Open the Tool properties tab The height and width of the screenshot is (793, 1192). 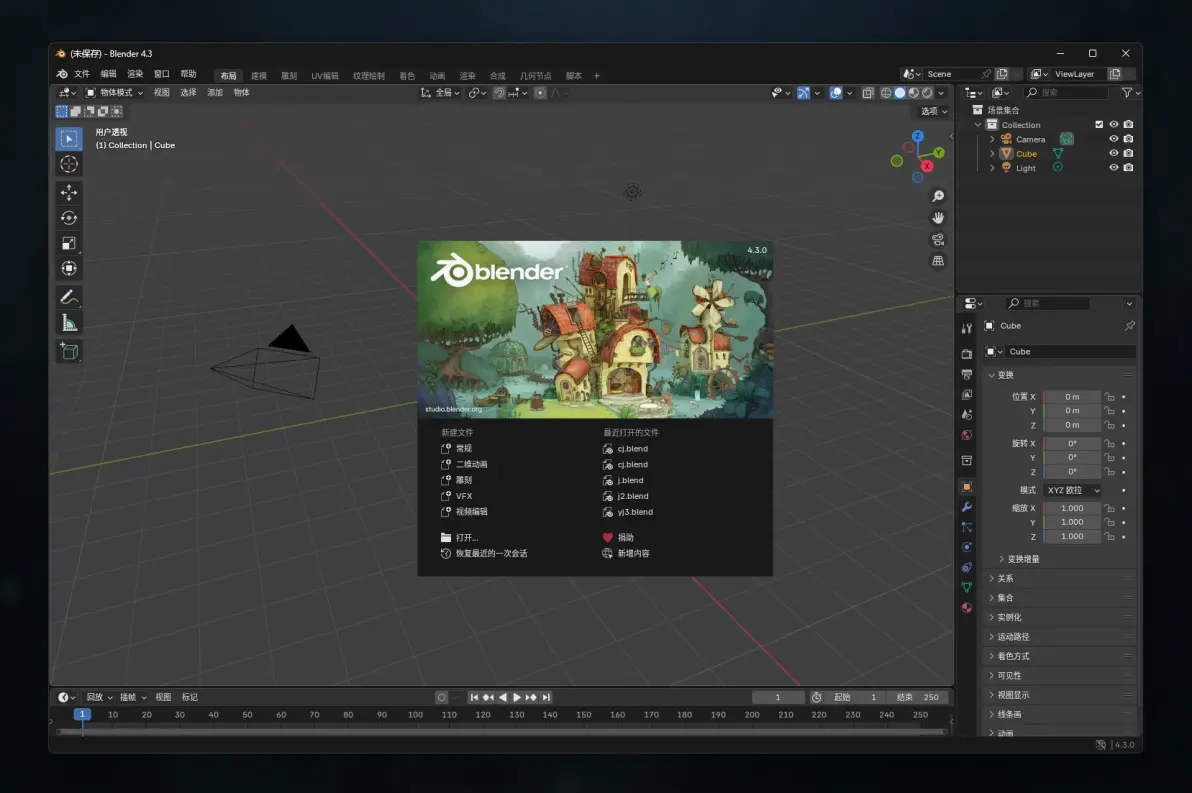pos(967,328)
